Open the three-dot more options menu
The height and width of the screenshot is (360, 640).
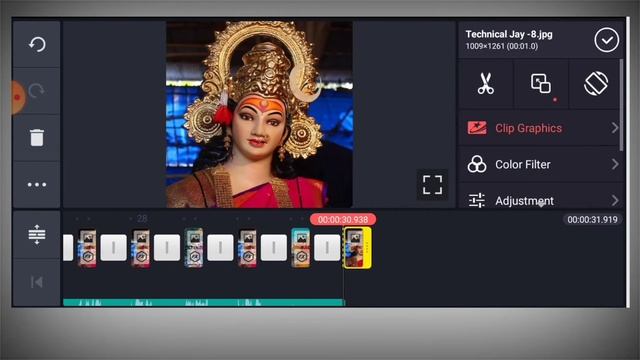tap(37, 184)
